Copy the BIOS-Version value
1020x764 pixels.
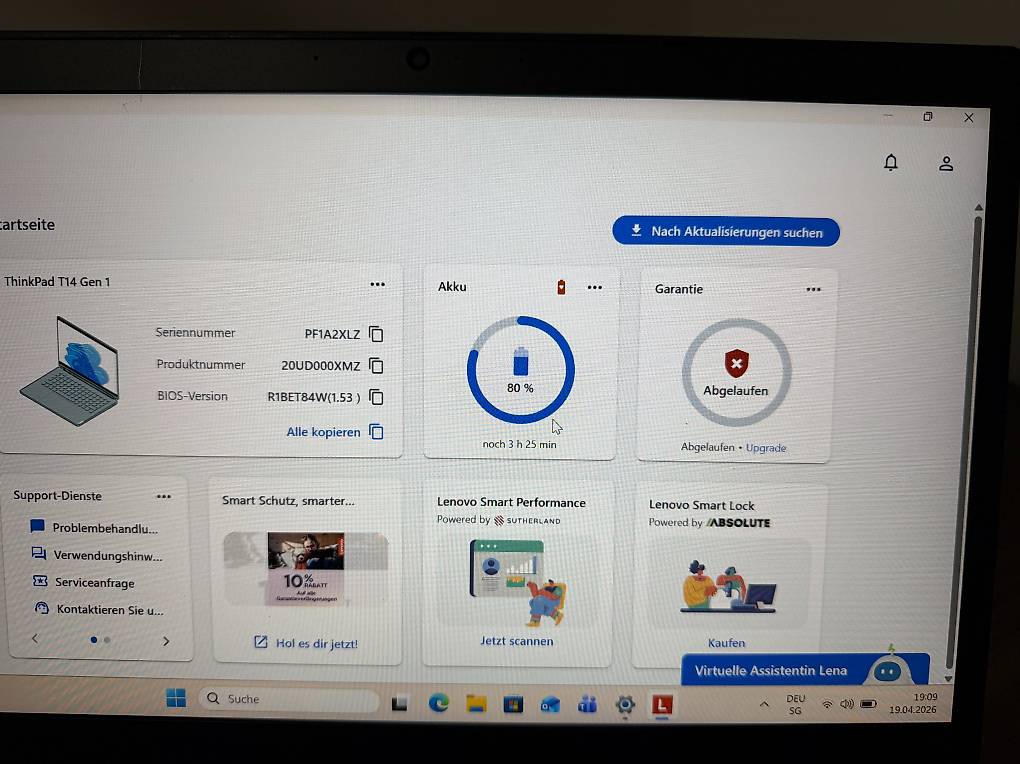click(376, 397)
